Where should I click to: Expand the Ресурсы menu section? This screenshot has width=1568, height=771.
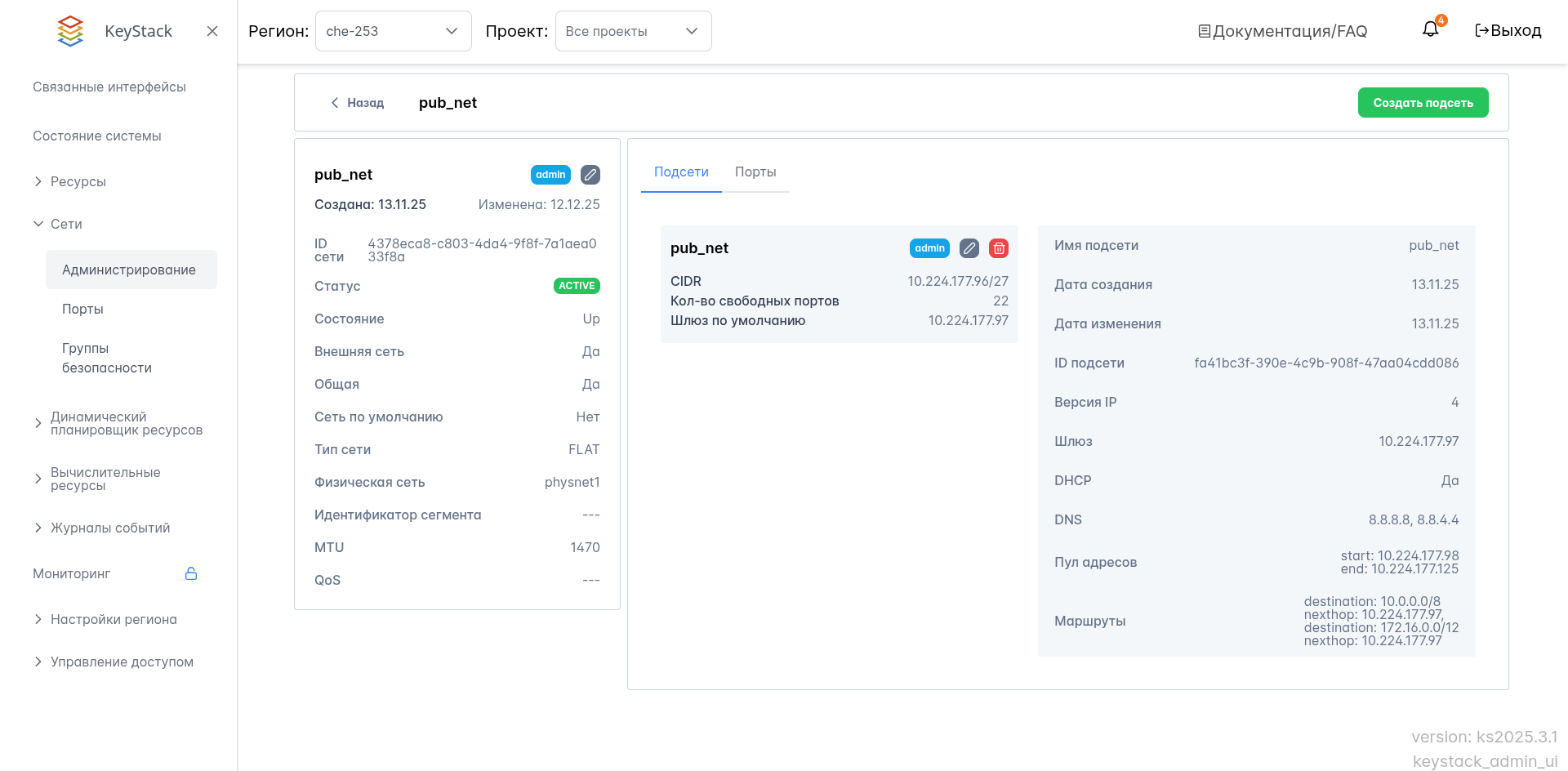pyautogui.click(x=78, y=181)
